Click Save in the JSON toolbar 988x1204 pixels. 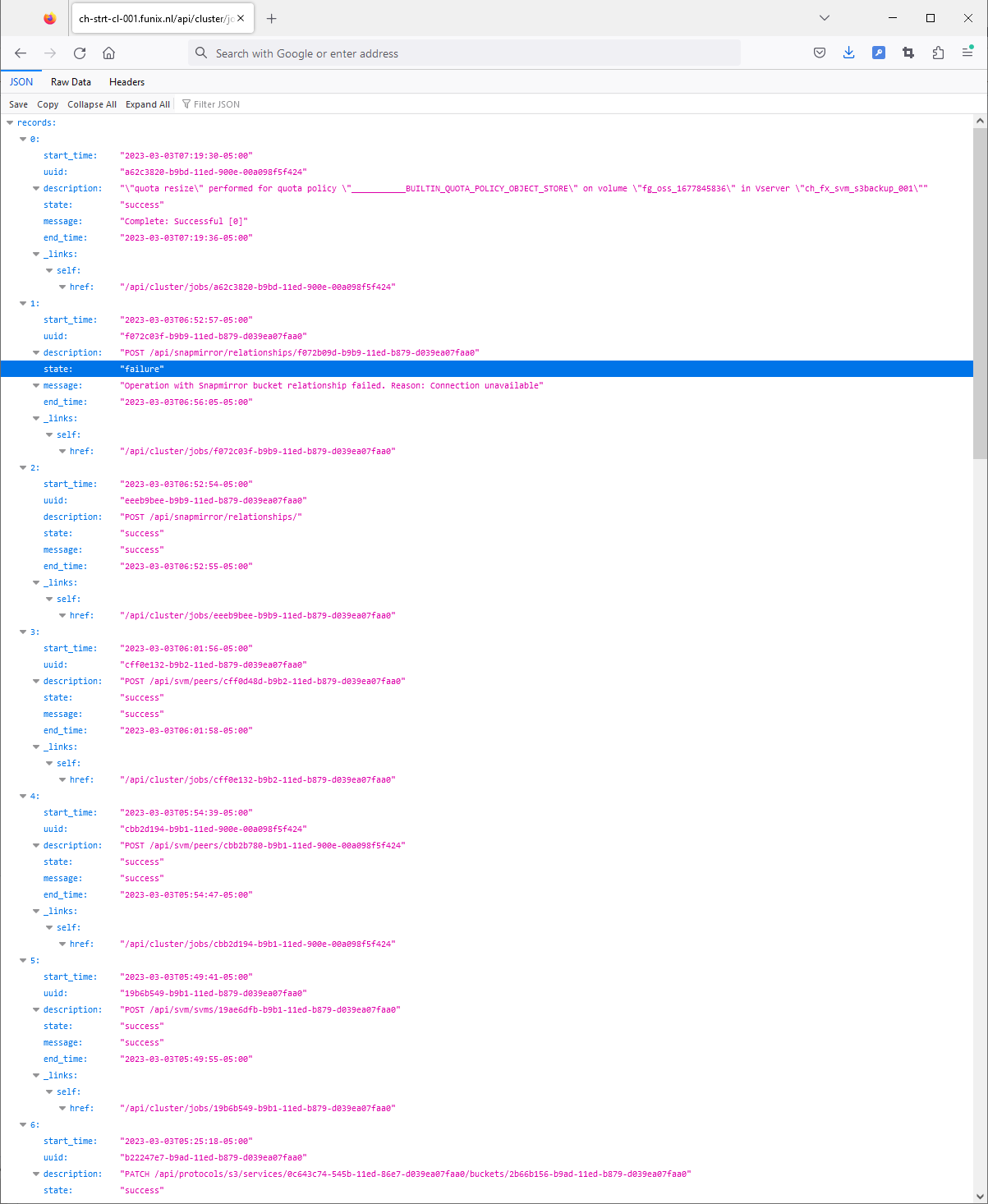[18, 104]
